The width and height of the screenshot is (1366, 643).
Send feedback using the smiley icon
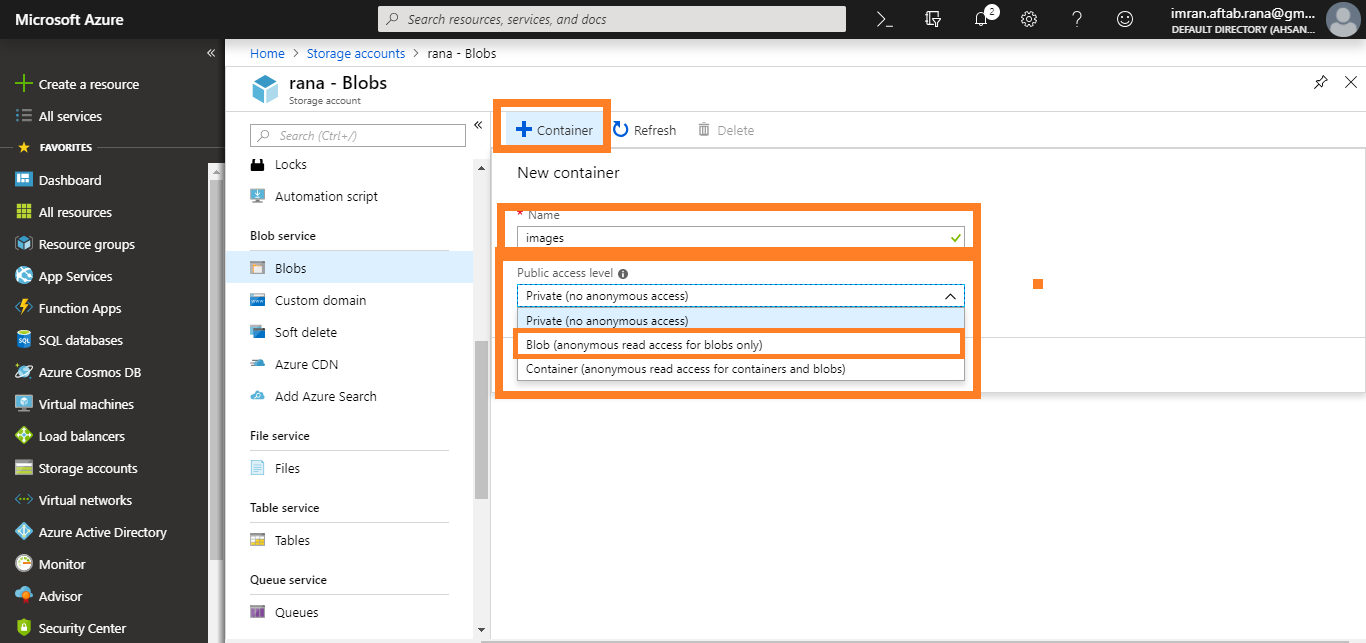tap(1125, 18)
